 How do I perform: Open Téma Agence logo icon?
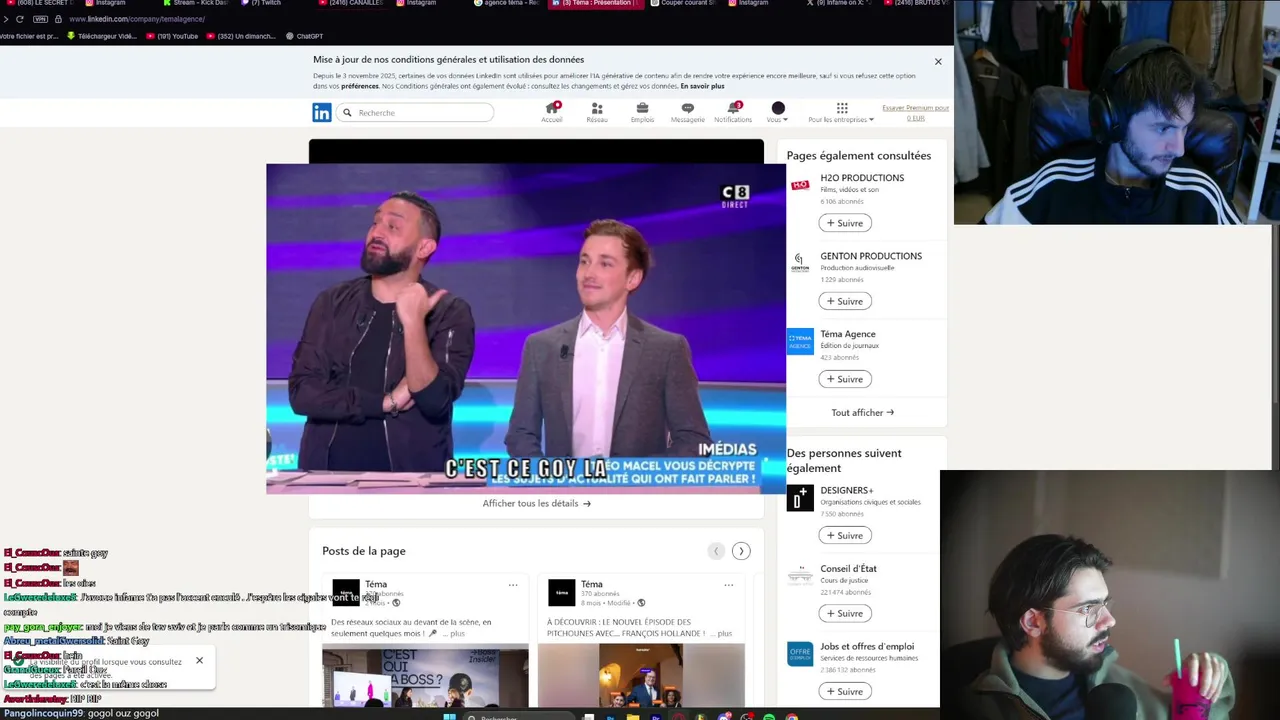(x=800, y=341)
